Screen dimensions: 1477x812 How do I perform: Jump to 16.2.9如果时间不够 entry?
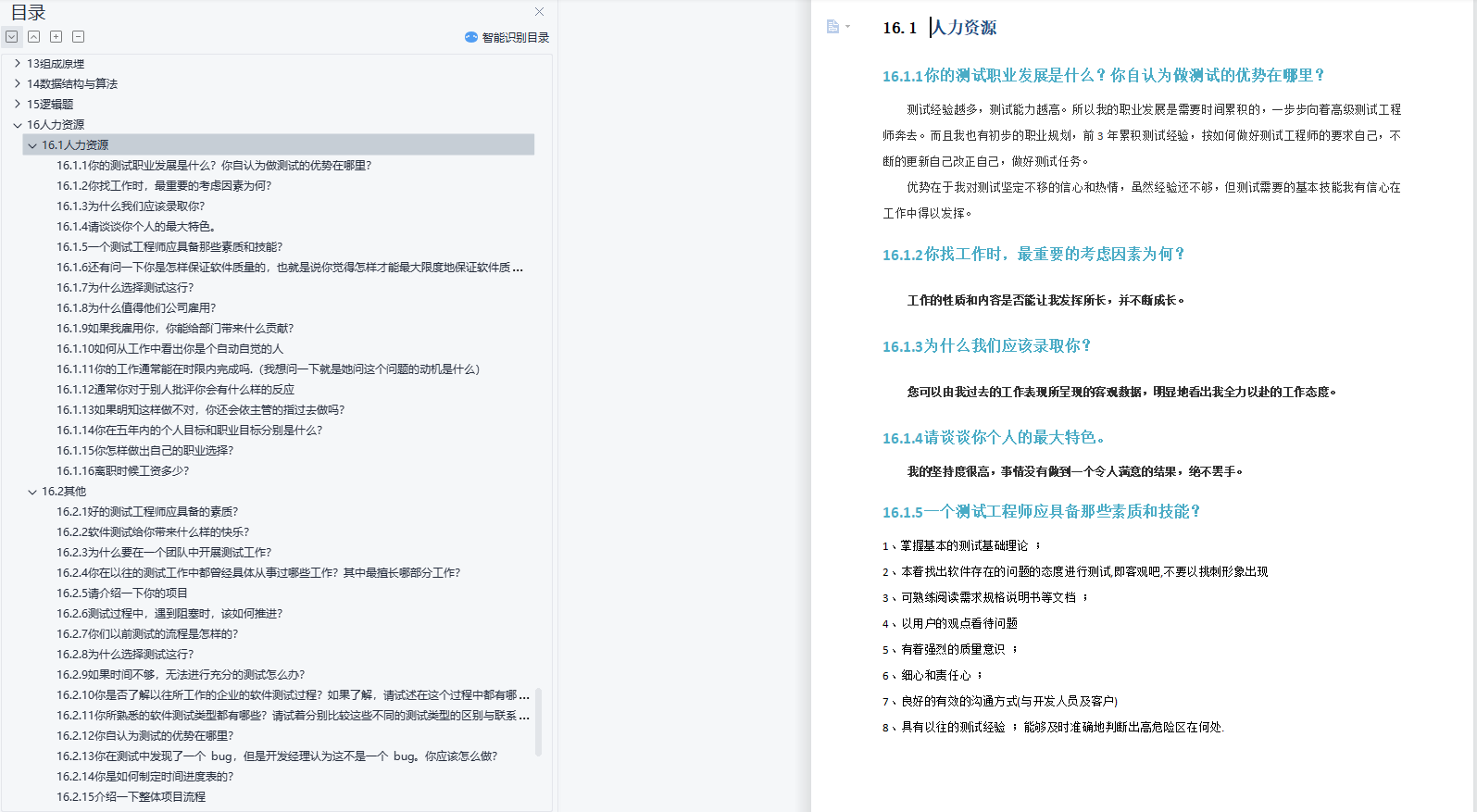(181, 675)
